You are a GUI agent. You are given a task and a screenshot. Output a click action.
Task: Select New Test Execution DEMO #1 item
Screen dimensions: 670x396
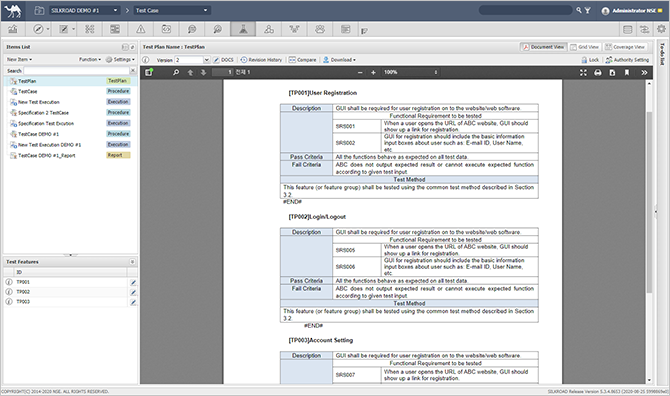click(70, 145)
